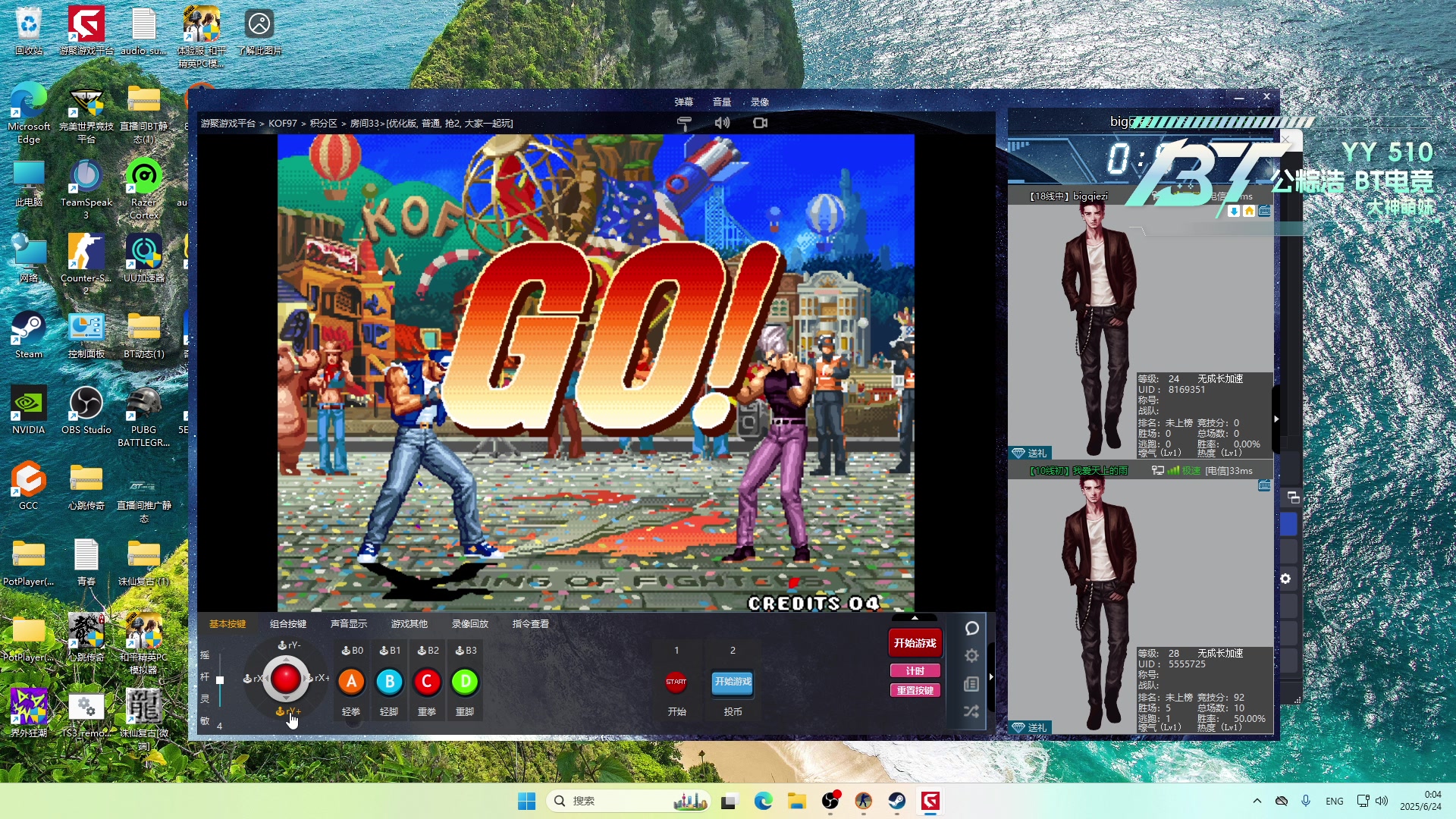This screenshot has height=819, width=1456.
Task: Click the rY- joystick up binding
Action: pyautogui.click(x=290, y=645)
